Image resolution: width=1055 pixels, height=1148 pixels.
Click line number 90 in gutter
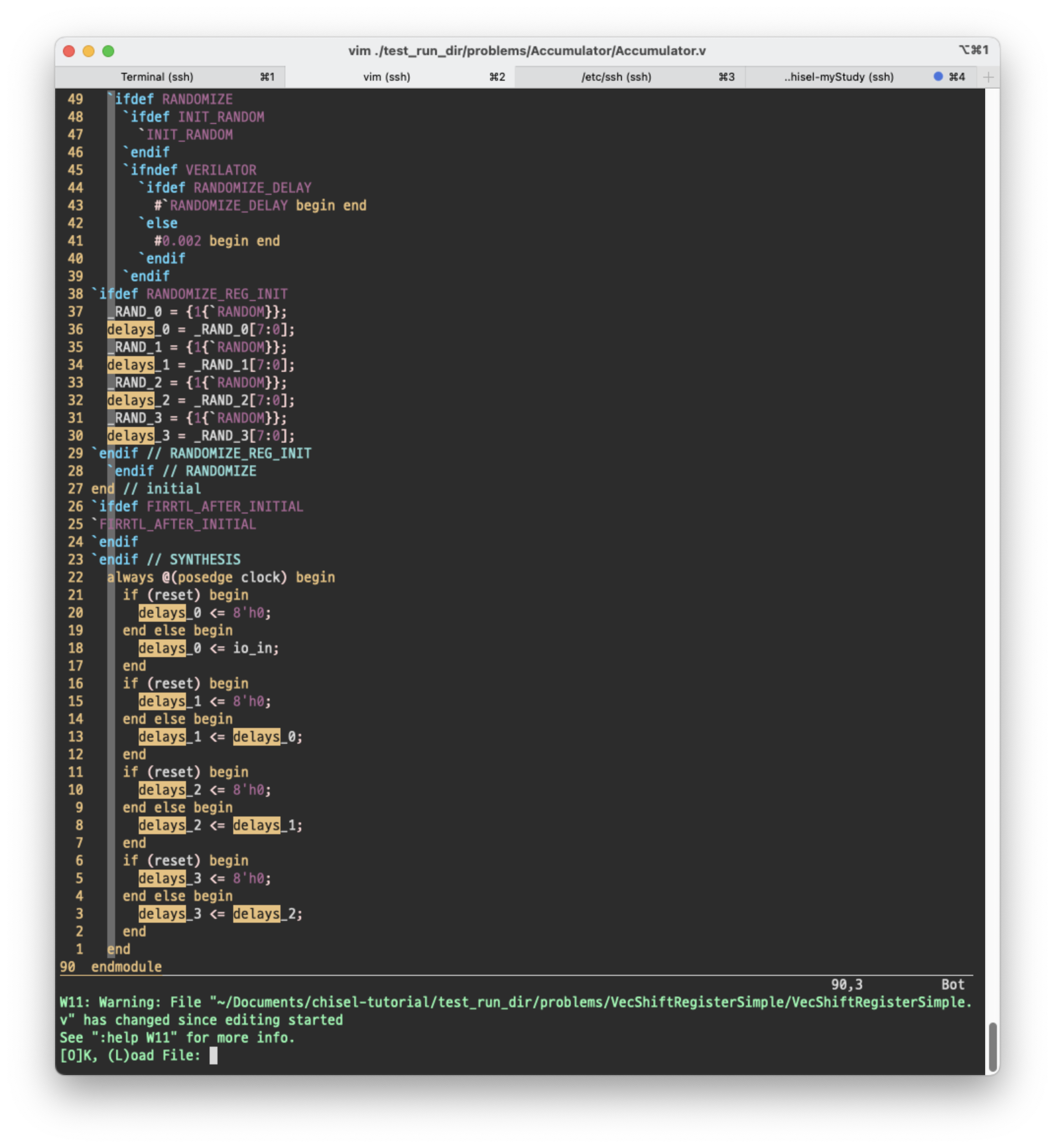(x=67, y=967)
